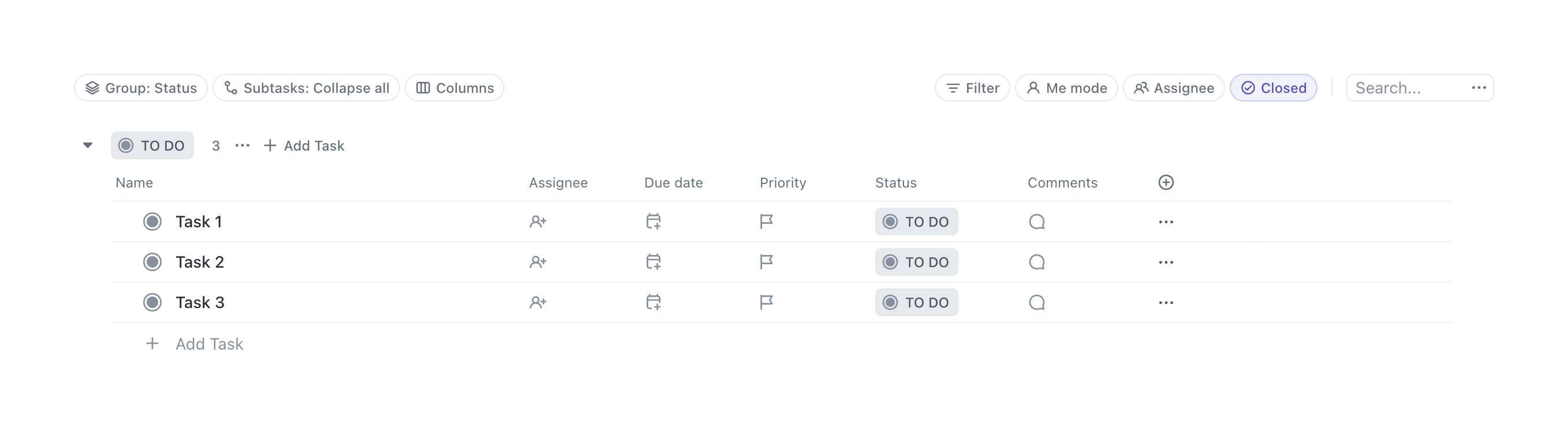Add a comment to Task 3
Image resolution: width=1568 pixels, height=424 pixels.
tap(1037, 302)
